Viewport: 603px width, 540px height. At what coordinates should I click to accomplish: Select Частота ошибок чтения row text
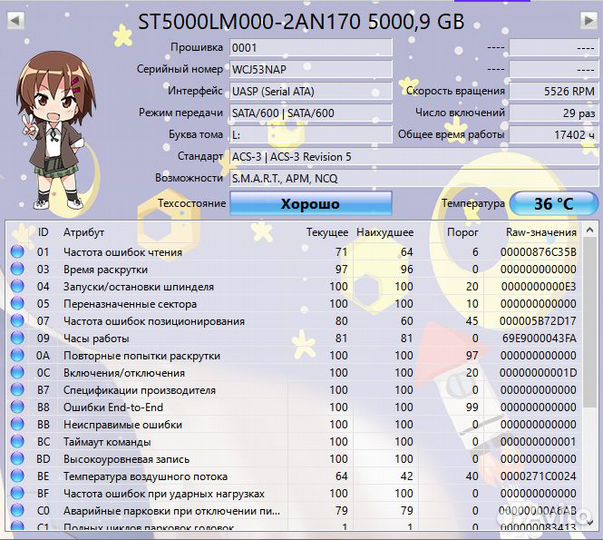coord(123,252)
